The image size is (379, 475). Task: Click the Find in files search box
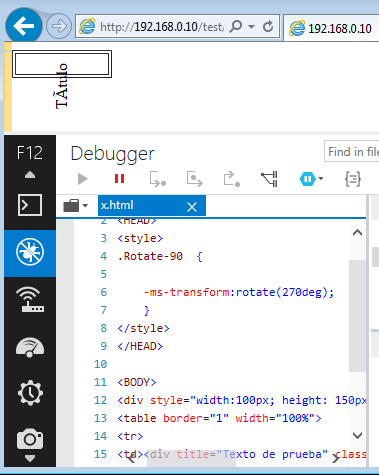pos(352,152)
